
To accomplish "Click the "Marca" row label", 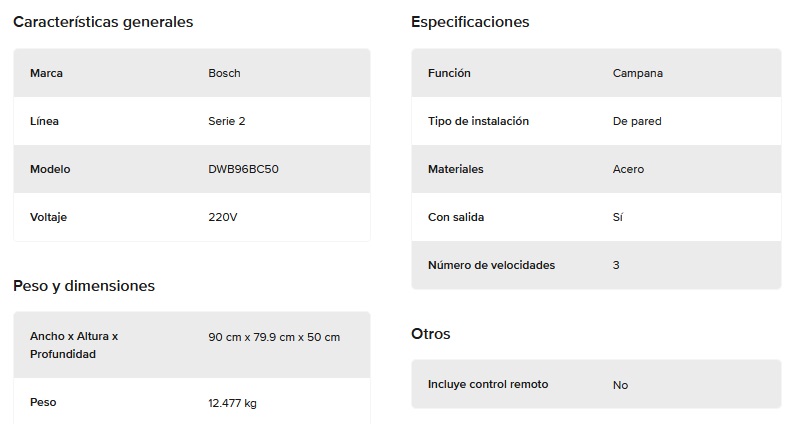I will 46,73.
